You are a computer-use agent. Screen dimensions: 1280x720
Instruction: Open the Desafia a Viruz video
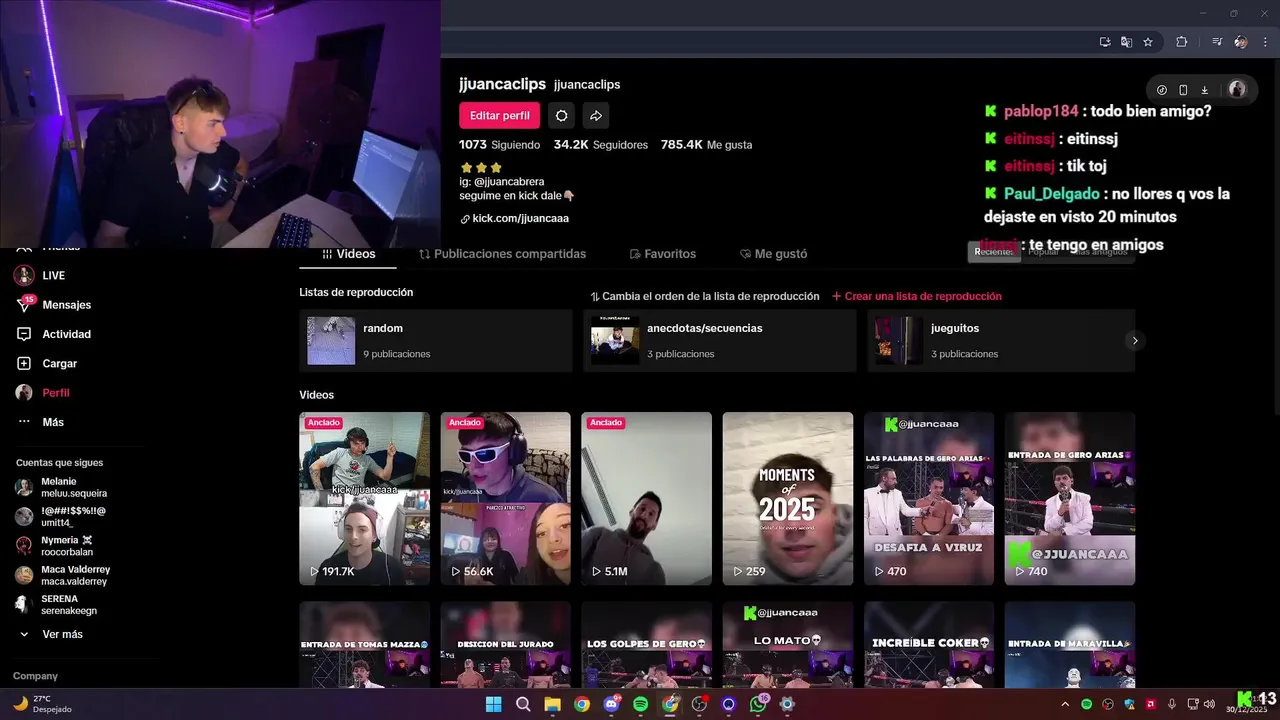coord(929,499)
